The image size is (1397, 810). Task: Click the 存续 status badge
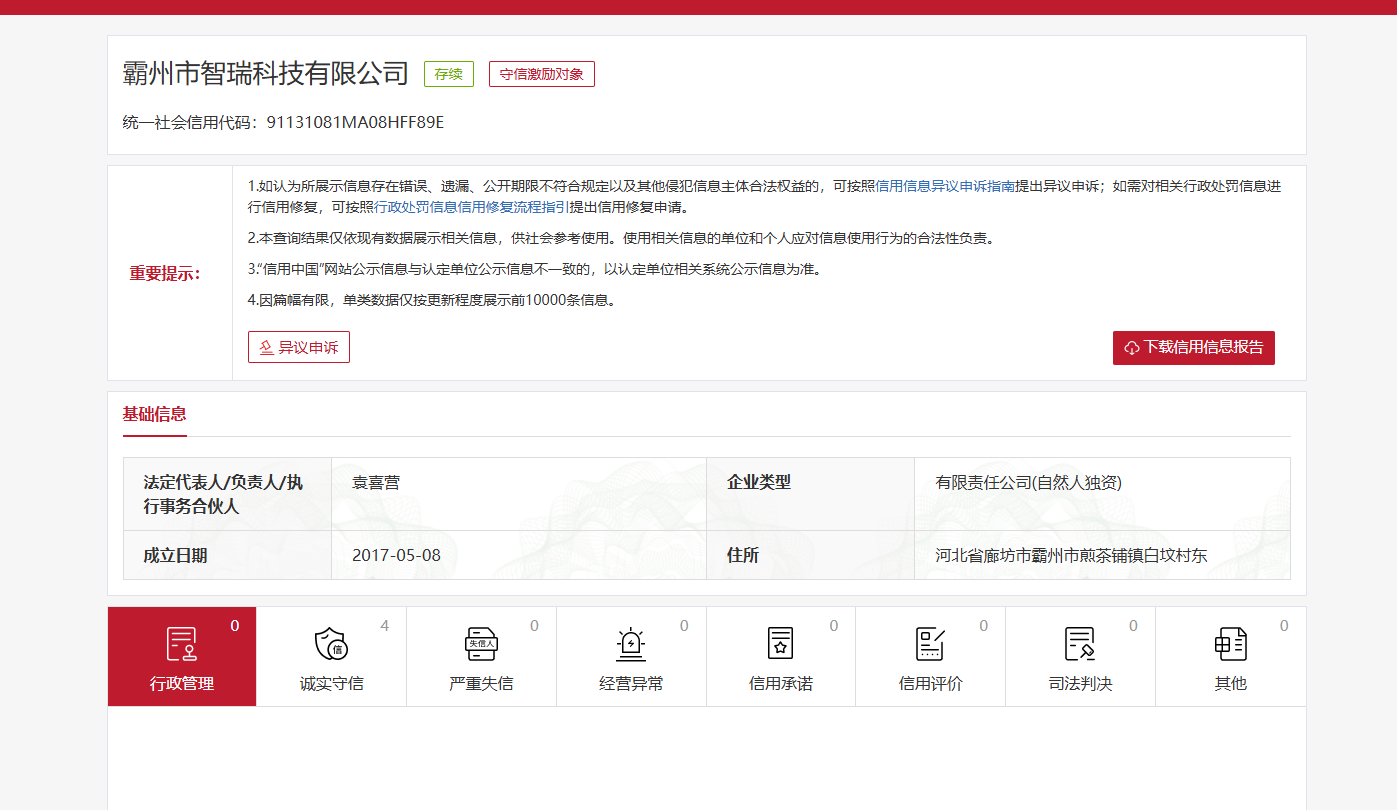point(449,74)
